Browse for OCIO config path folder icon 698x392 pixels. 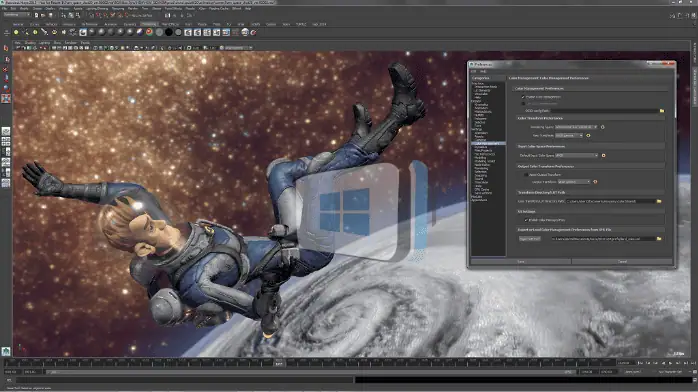pos(661,110)
